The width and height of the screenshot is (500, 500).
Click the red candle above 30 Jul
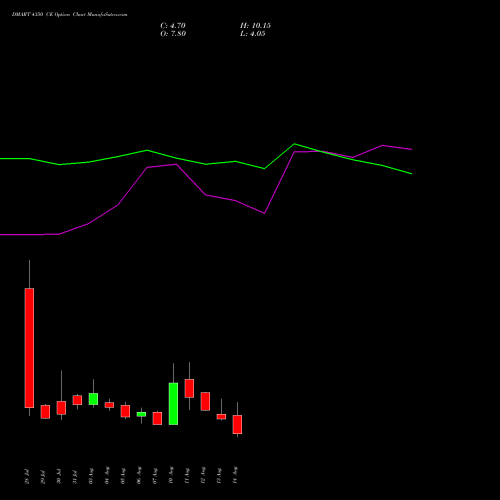(61, 408)
